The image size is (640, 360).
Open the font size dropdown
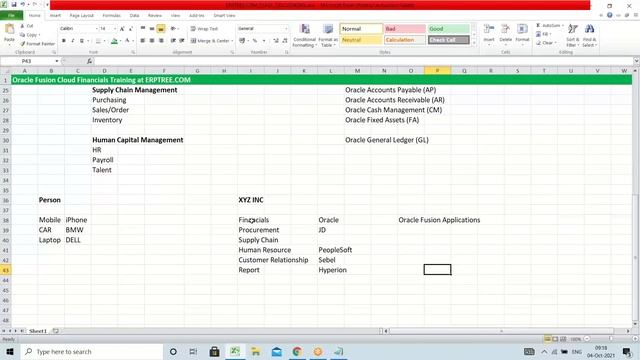click(x=115, y=29)
